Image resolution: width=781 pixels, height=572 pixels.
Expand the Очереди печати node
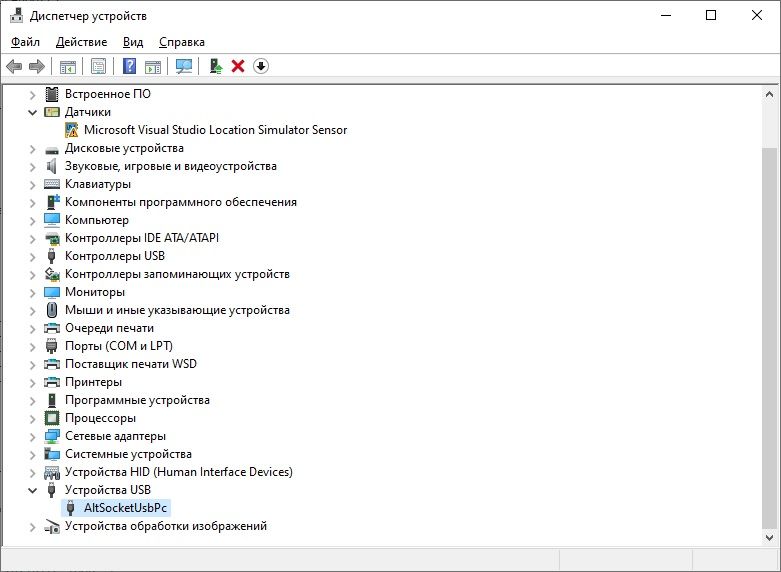click(32, 328)
